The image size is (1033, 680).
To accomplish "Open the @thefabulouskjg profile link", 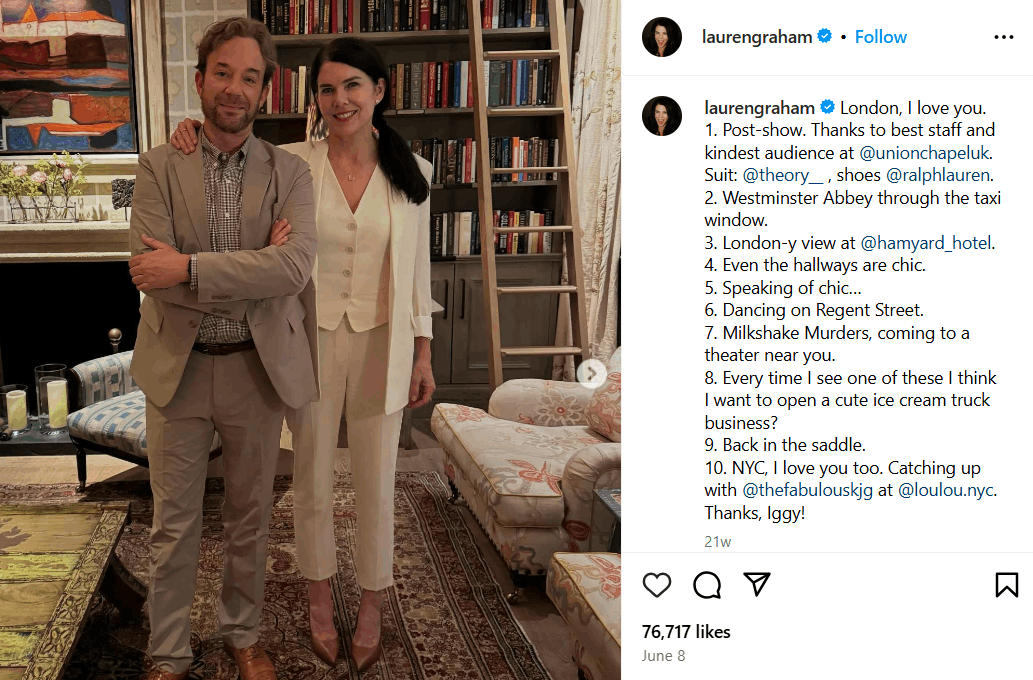I will tap(808, 490).
